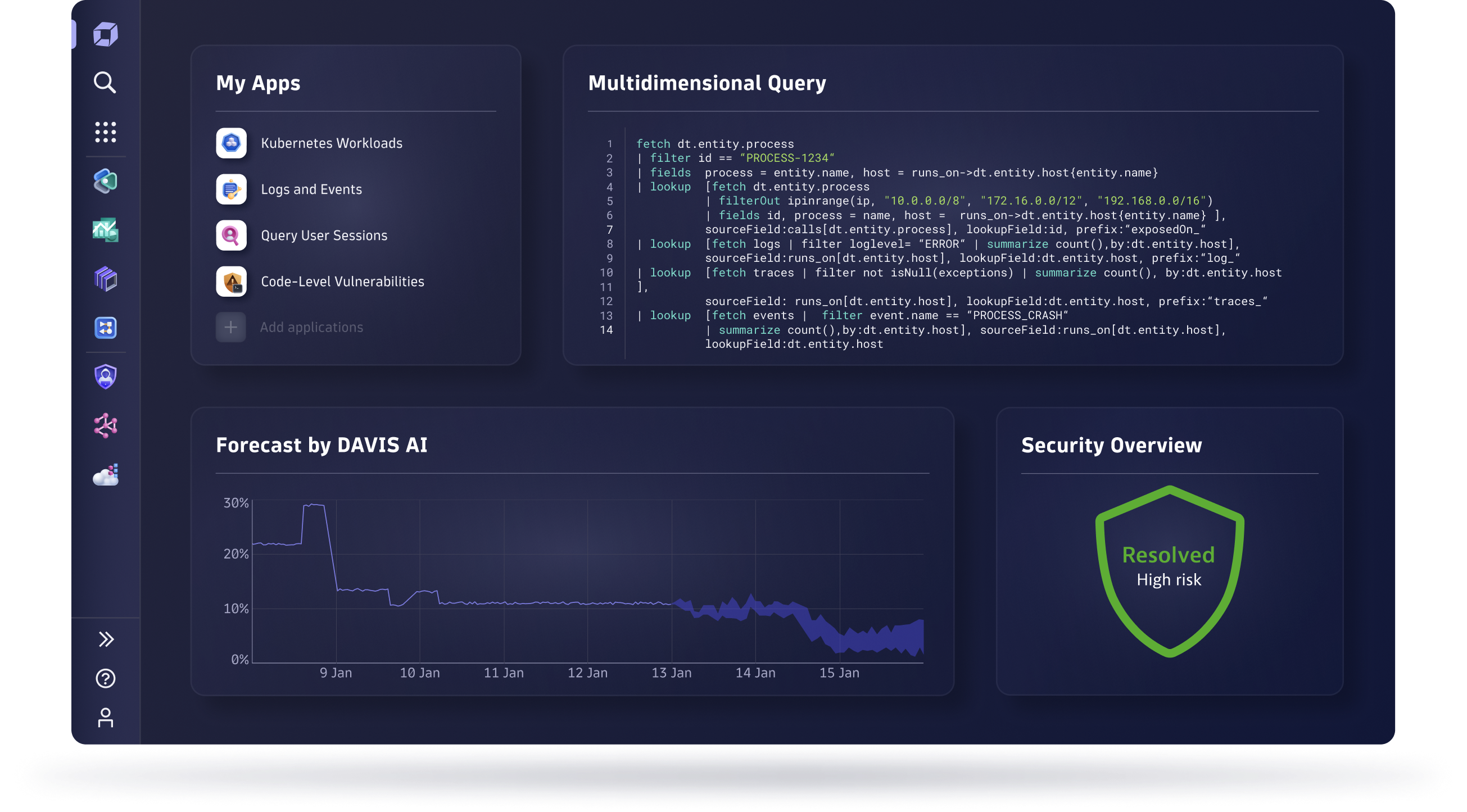Image resolution: width=1467 pixels, height=812 pixels.
Task: Open the Kubernetes Workloads app icon
Action: (x=230, y=143)
